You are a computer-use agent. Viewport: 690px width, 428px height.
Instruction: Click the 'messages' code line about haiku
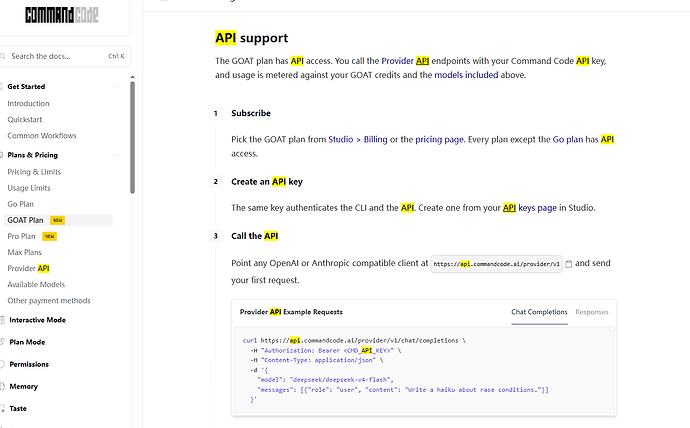pyautogui.click(x=403, y=390)
